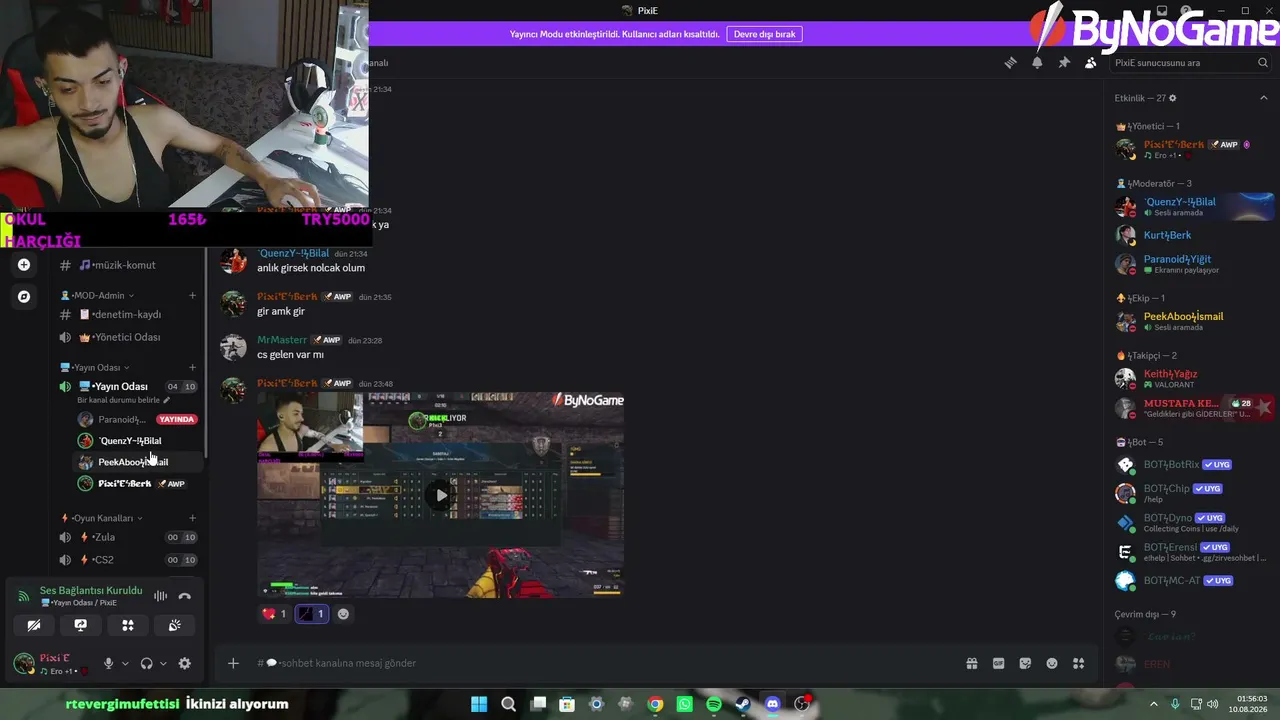Set channel status via 'Bir kanal durumu belirle'
This screenshot has height=720, width=1280.
(124, 400)
